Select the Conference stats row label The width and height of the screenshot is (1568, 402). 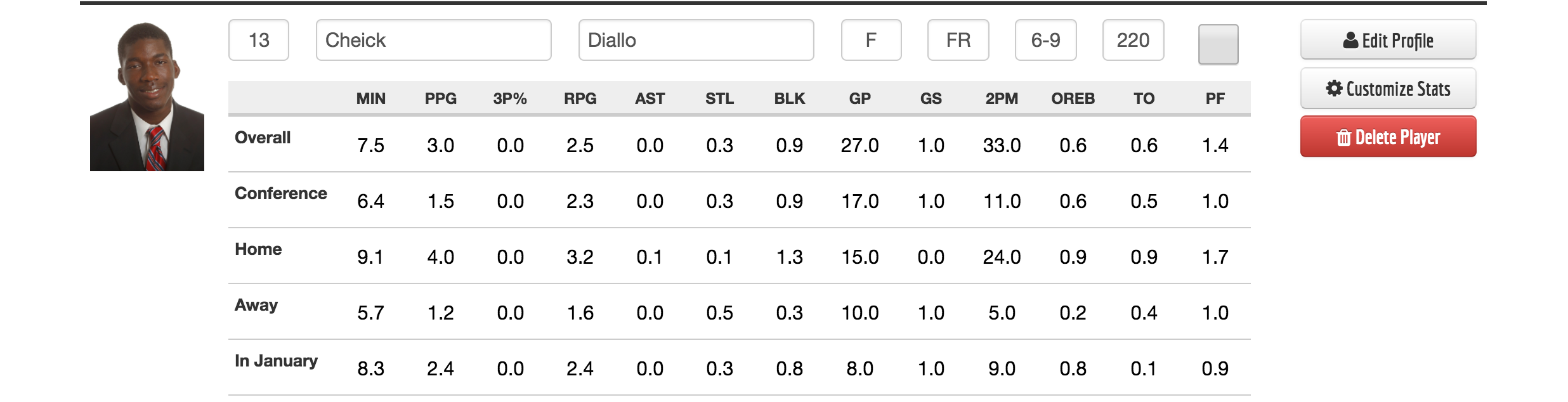tap(281, 193)
